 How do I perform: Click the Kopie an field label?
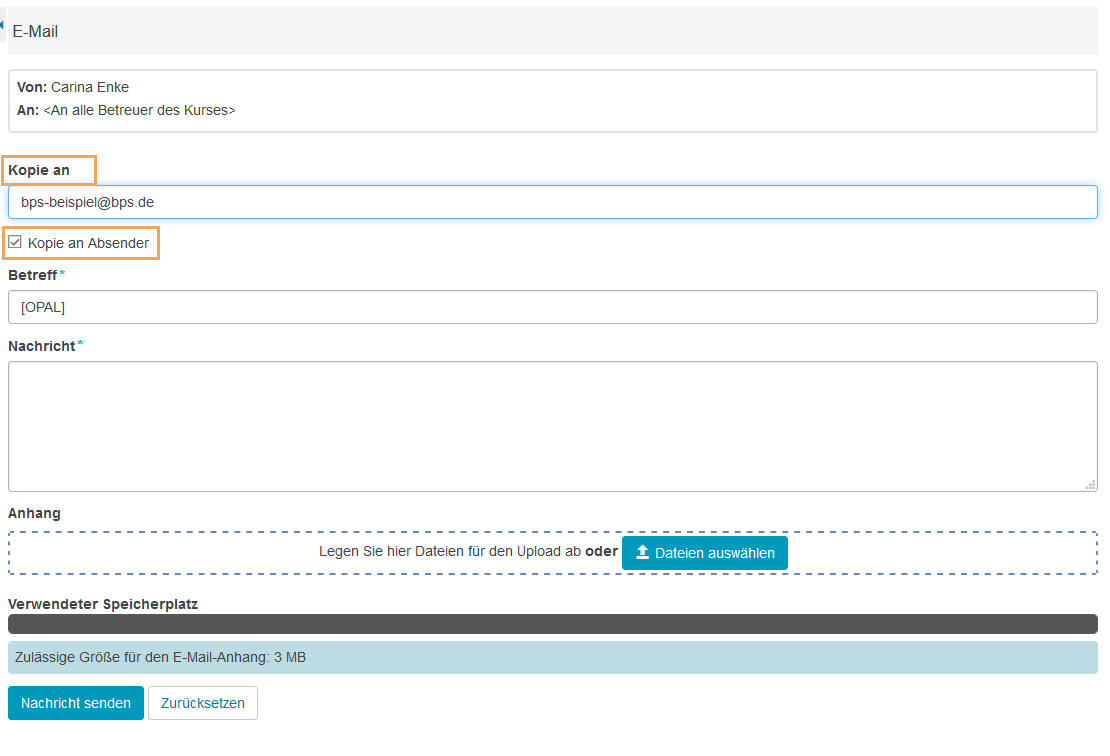coord(39,170)
